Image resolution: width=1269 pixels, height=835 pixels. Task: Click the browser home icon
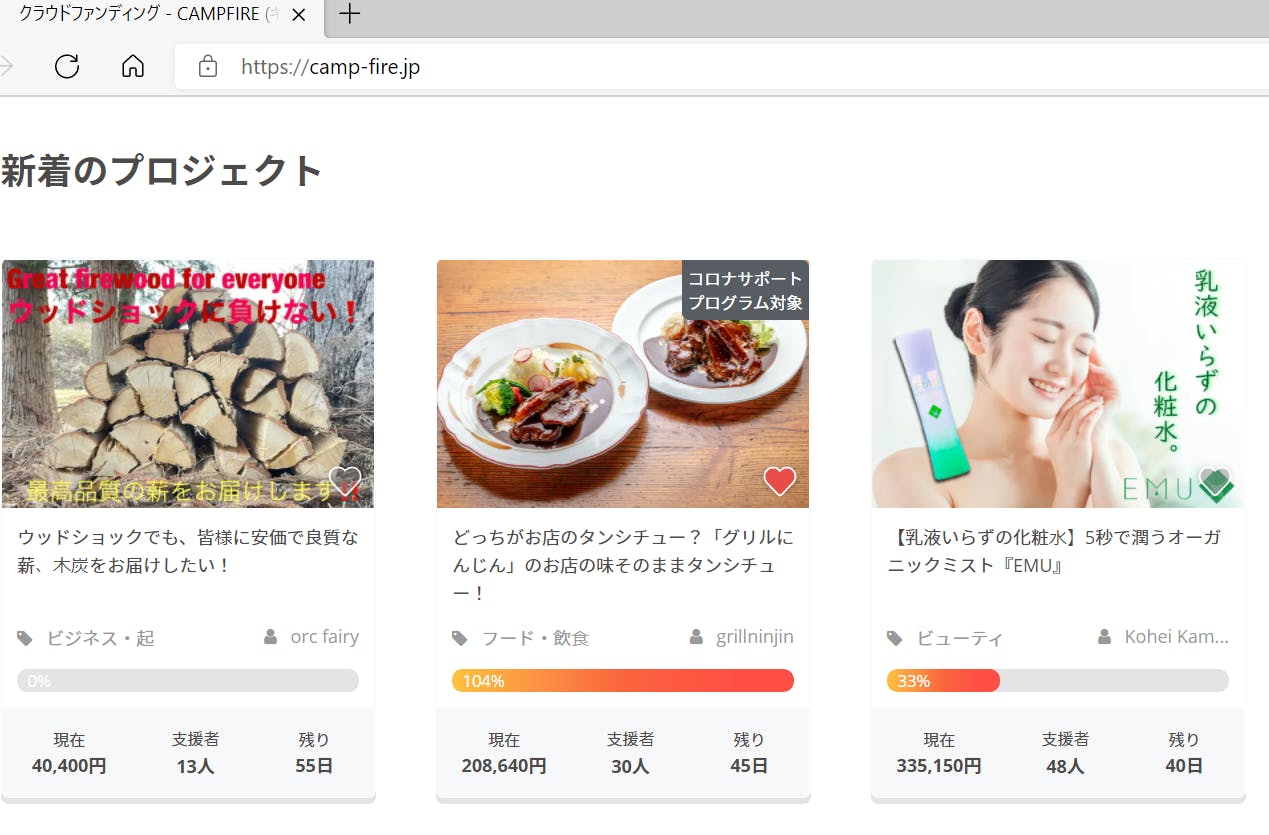pos(132,67)
